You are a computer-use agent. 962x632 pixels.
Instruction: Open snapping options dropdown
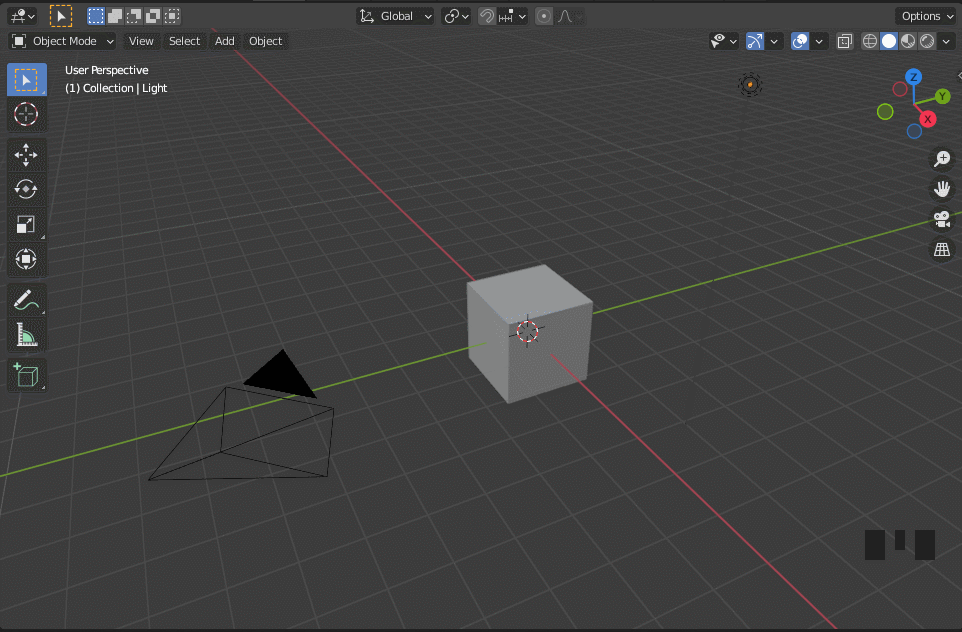click(514, 17)
